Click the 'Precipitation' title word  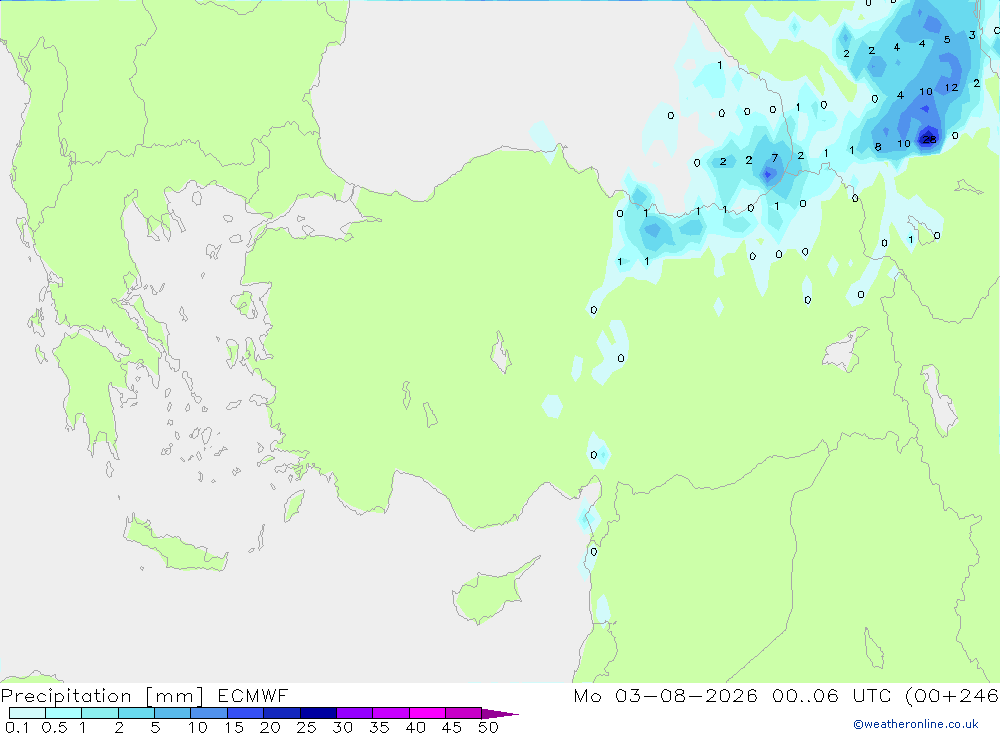(x=66, y=696)
